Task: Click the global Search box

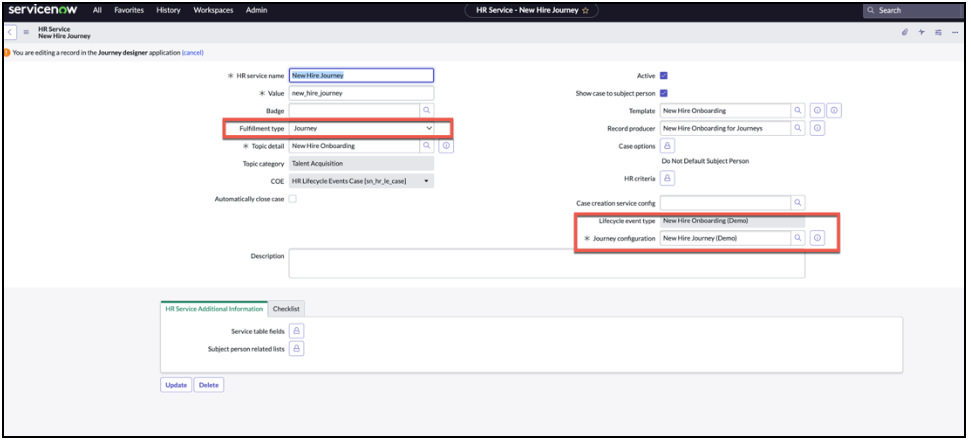Action: click(913, 11)
